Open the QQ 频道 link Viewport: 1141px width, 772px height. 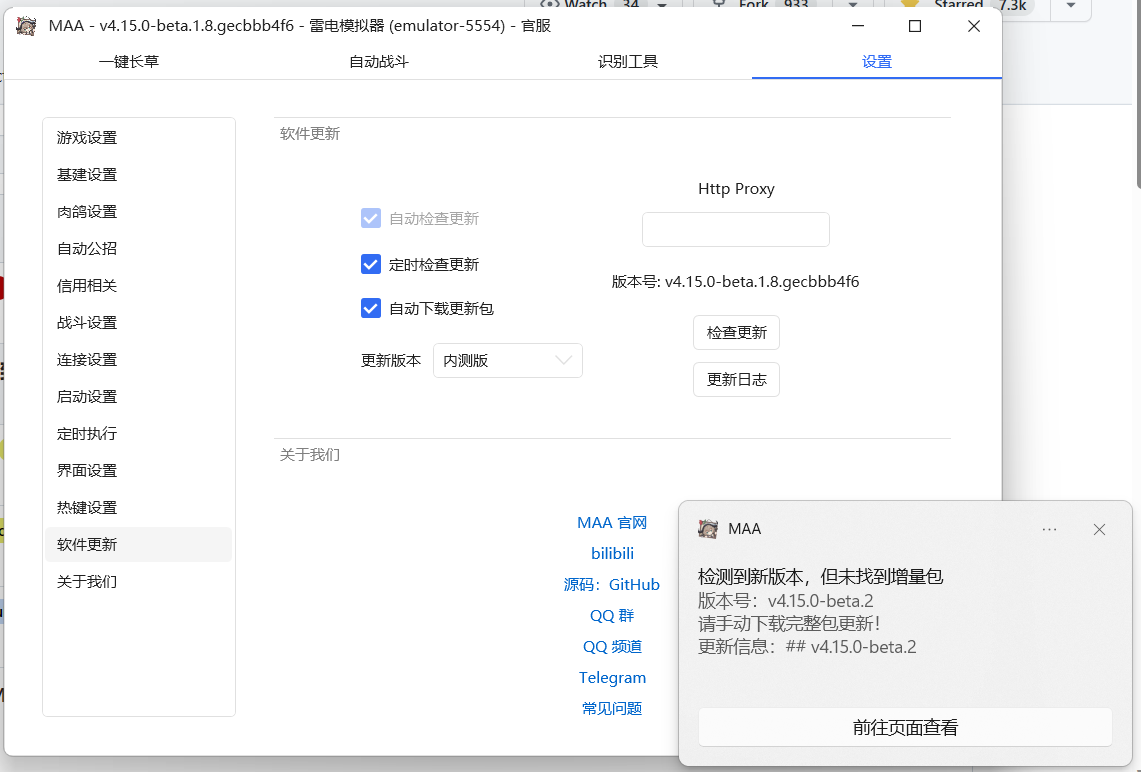point(612,646)
